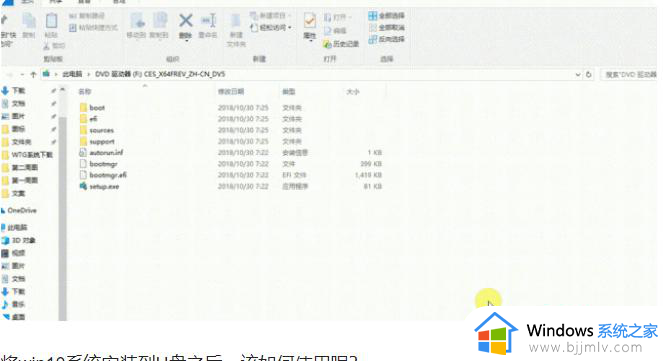Open the Move to (移动到) ribbon tool

pyautogui.click(x=137, y=25)
